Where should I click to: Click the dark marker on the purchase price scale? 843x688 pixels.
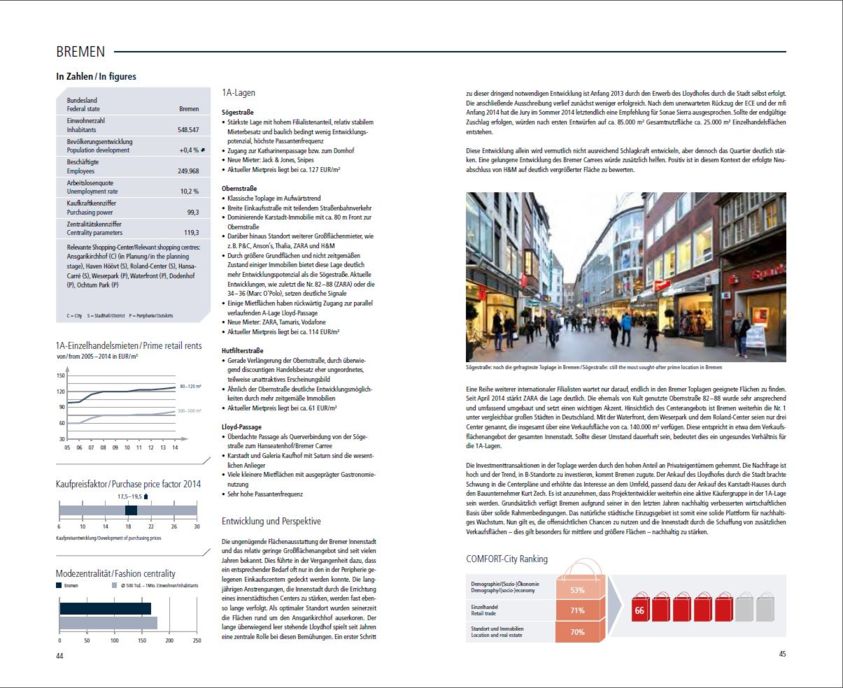(131, 511)
